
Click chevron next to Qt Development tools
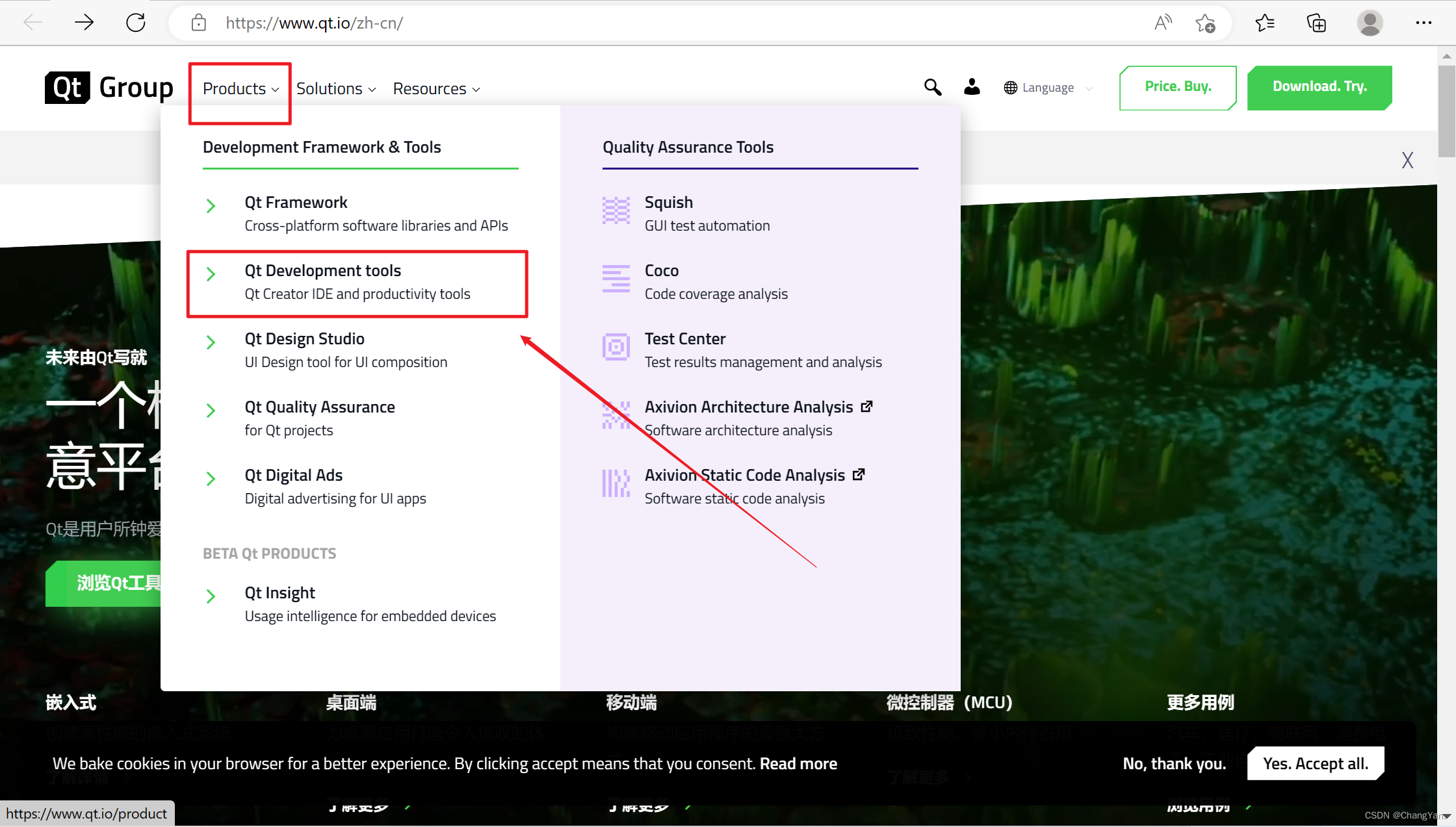coord(211,274)
